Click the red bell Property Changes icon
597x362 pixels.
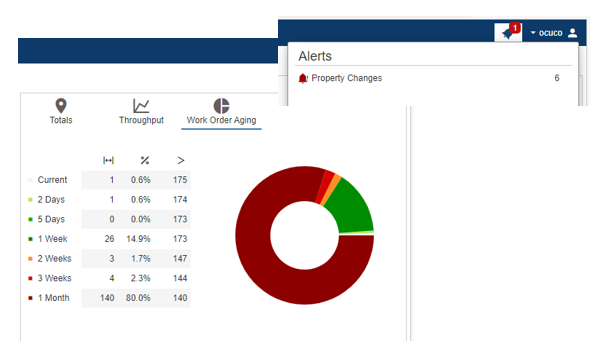[303, 78]
